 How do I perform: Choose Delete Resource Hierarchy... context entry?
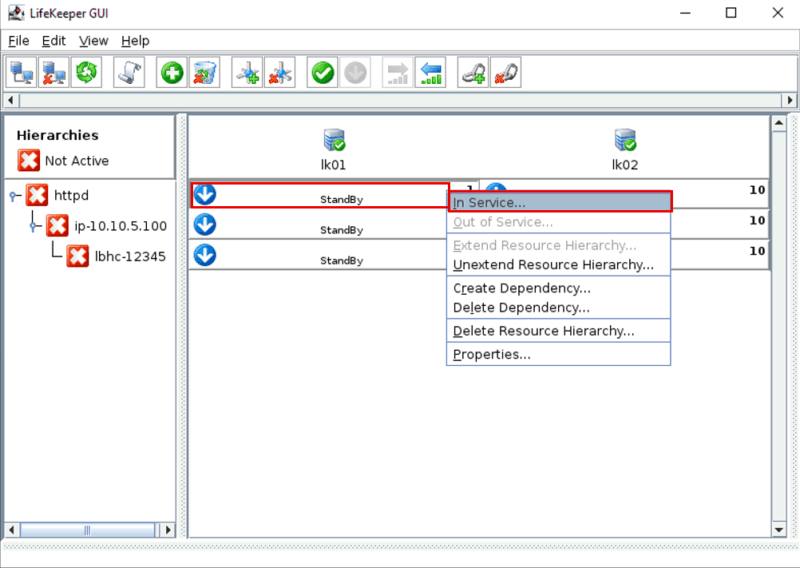pos(543,331)
